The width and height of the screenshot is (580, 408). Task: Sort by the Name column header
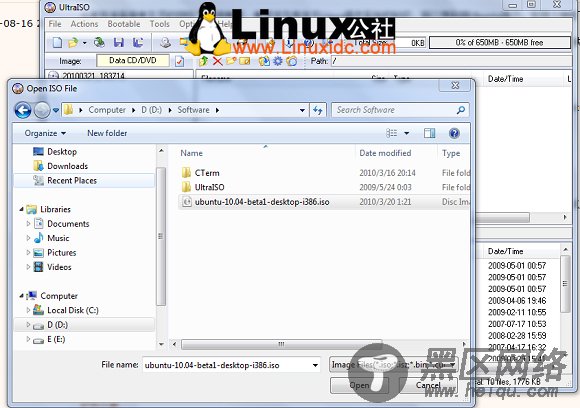[x=191, y=153]
